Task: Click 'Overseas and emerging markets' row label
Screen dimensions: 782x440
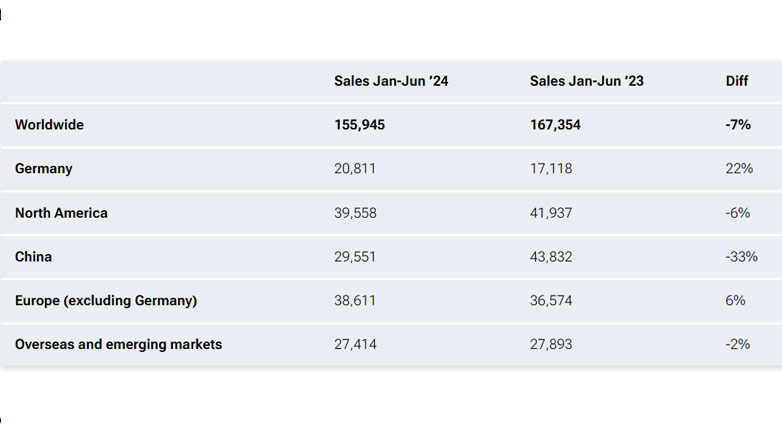Action: point(118,345)
